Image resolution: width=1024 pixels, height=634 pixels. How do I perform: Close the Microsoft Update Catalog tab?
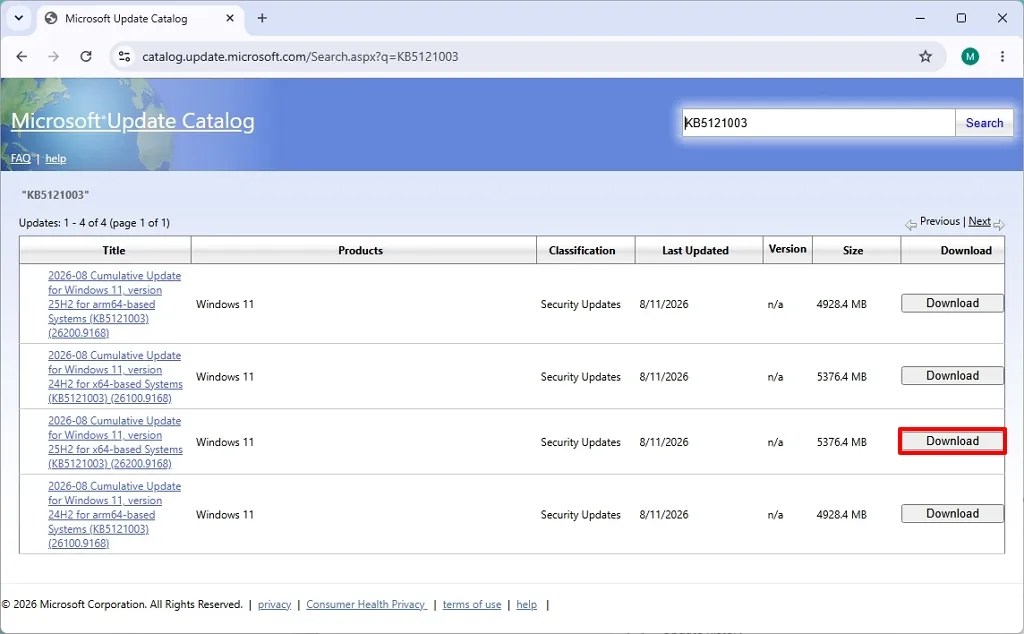[x=230, y=18]
